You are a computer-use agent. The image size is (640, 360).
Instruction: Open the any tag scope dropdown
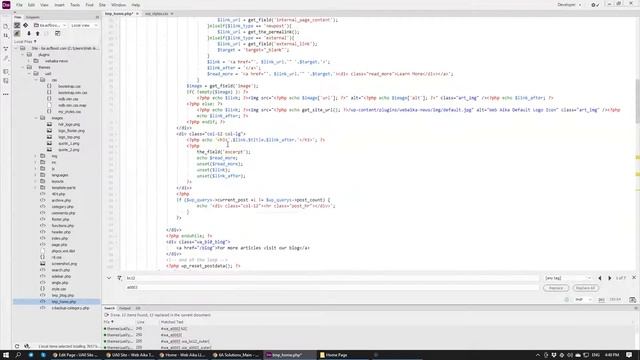point(568,278)
